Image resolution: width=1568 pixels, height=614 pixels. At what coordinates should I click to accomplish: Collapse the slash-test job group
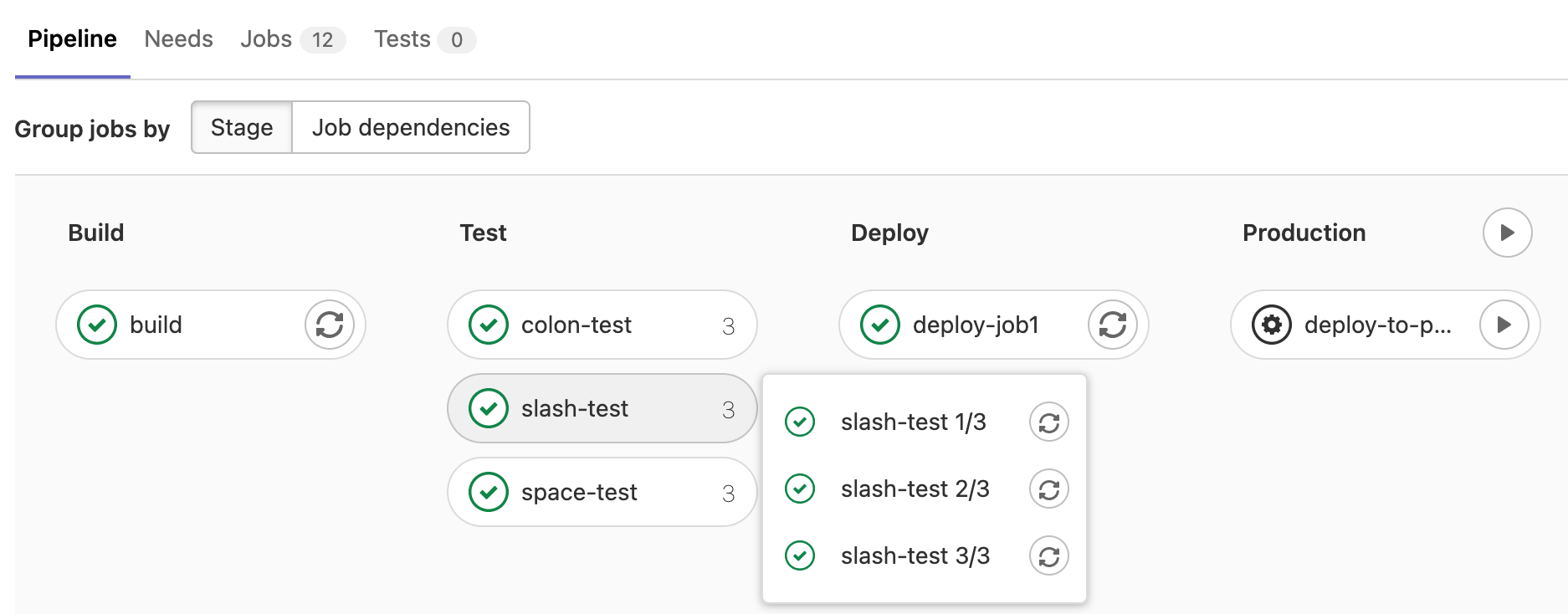[x=601, y=408]
